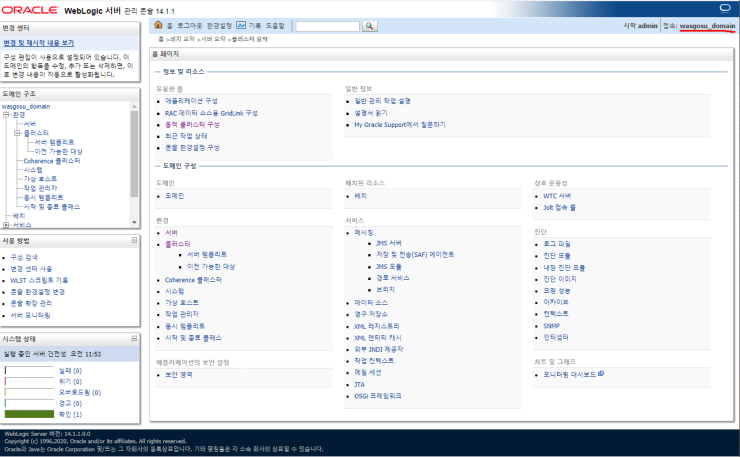
Task: Focus the toolbar search input field
Action: click(x=328, y=26)
